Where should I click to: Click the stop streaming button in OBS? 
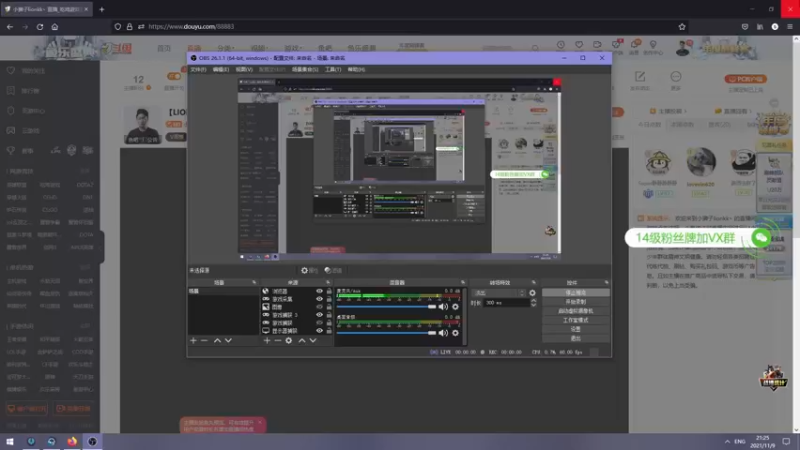576,293
